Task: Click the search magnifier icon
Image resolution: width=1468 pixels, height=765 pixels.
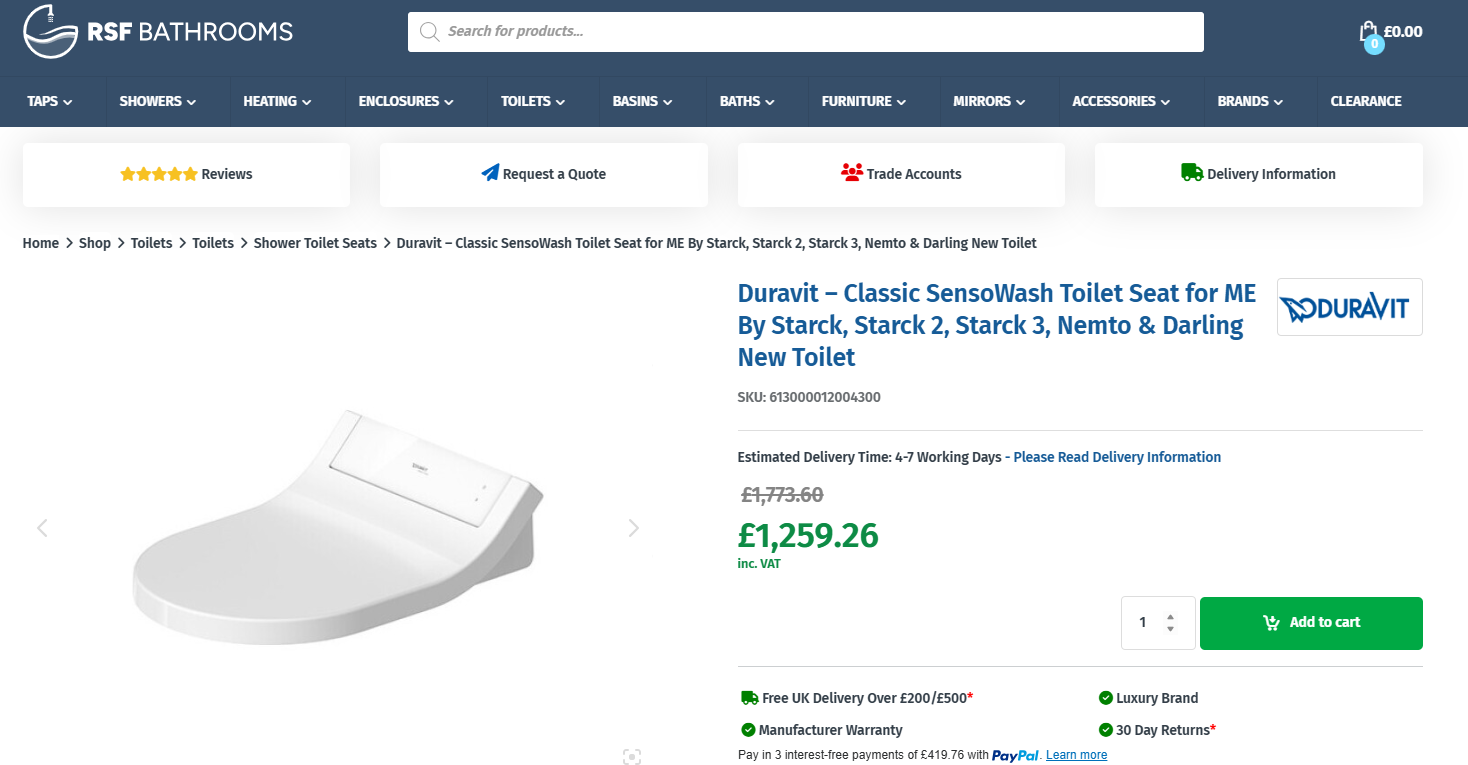Action: pyautogui.click(x=430, y=32)
